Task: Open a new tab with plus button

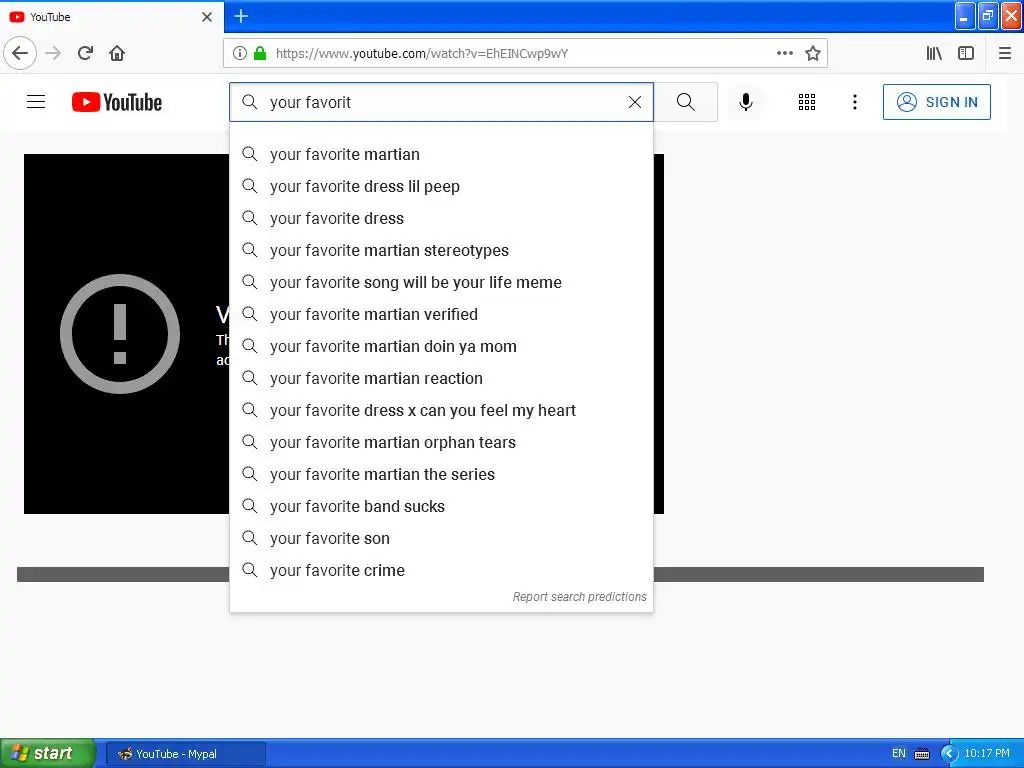Action: pos(241,16)
